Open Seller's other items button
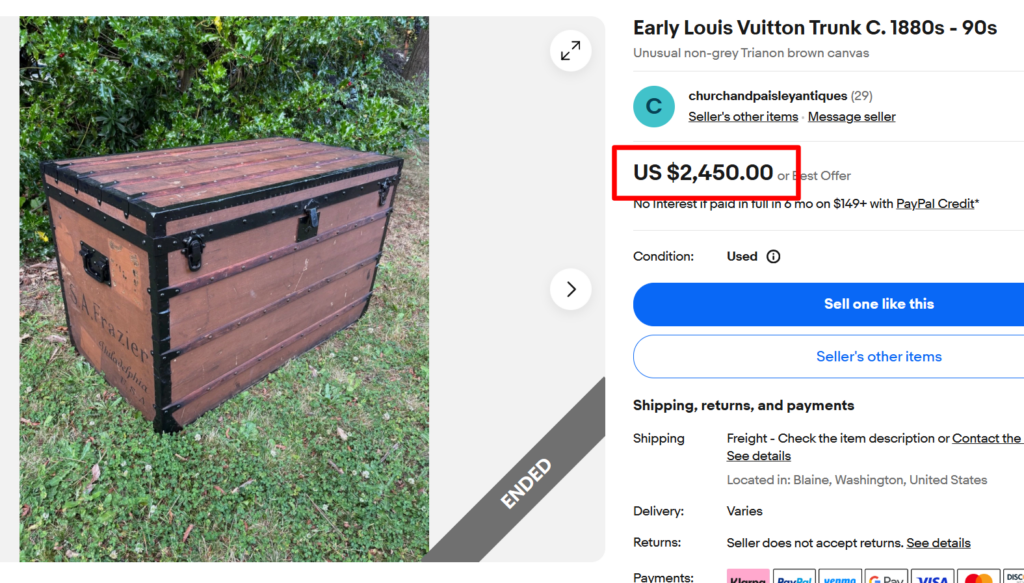This screenshot has height=583, width=1024. coord(878,356)
